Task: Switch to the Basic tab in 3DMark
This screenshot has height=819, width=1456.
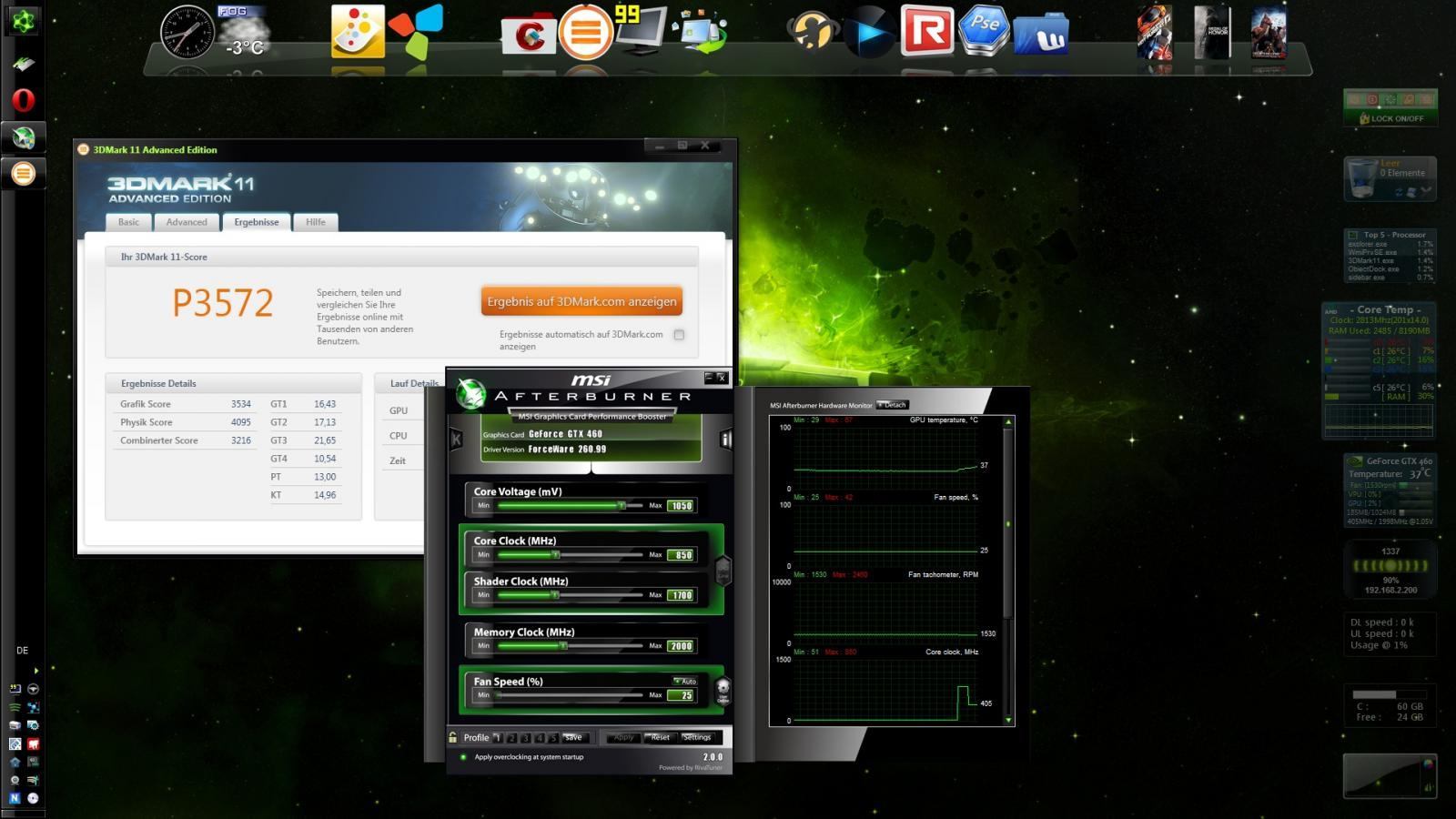Action: [x=128, y=222]
